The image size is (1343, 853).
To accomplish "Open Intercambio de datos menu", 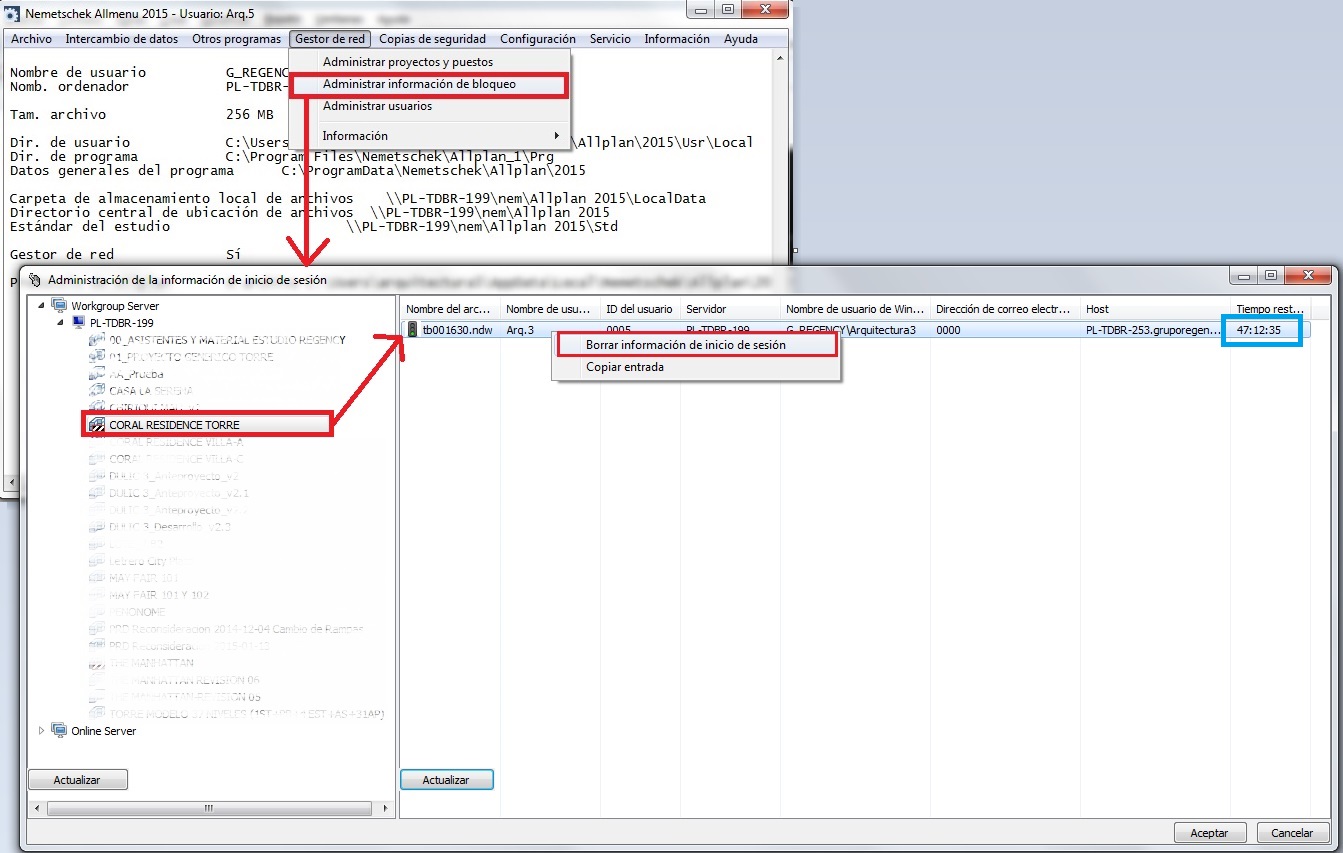I will pos(122,39).
